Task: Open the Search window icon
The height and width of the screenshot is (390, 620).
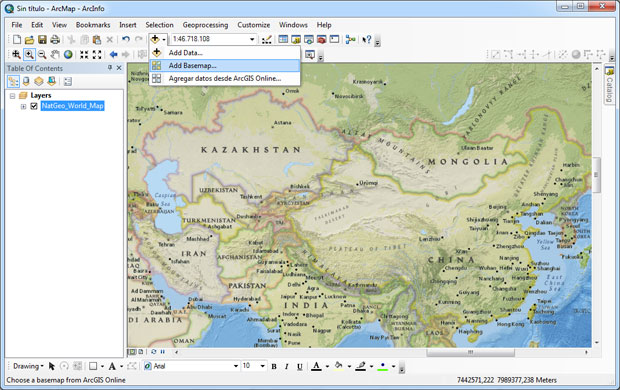Action: (x=309, y=39)
